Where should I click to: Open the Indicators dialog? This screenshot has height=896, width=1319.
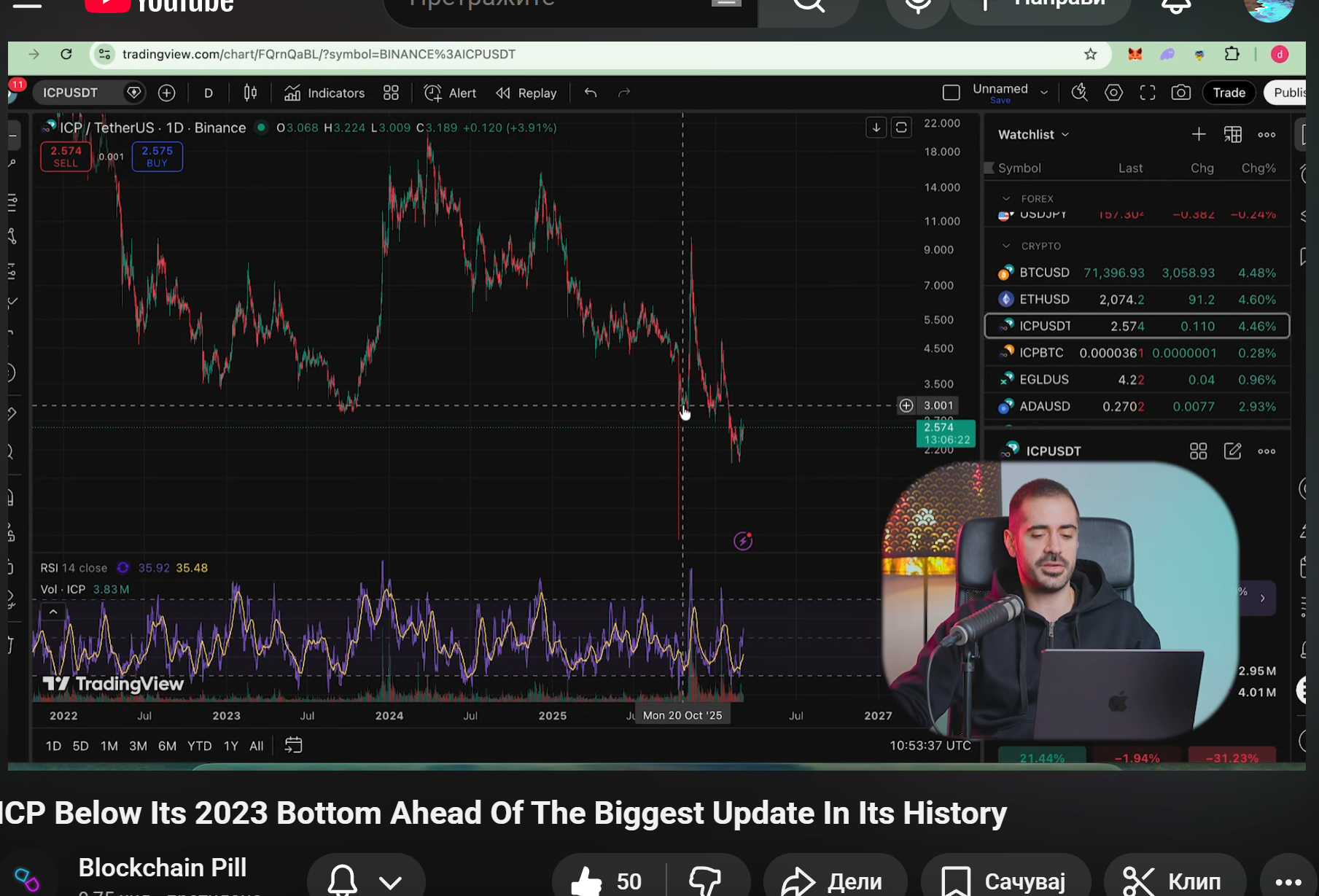click(324, 93)
